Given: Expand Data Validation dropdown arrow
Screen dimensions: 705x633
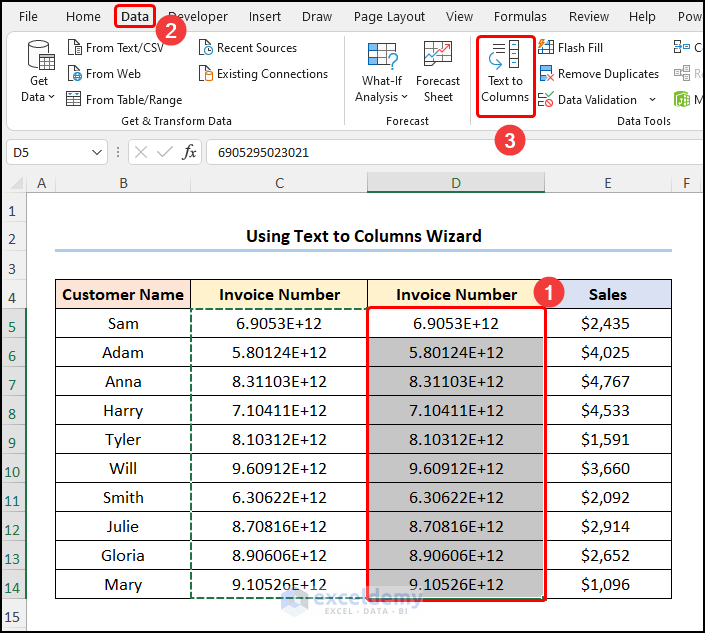Looking at the screenshot, I should click(x=653, y=100).
